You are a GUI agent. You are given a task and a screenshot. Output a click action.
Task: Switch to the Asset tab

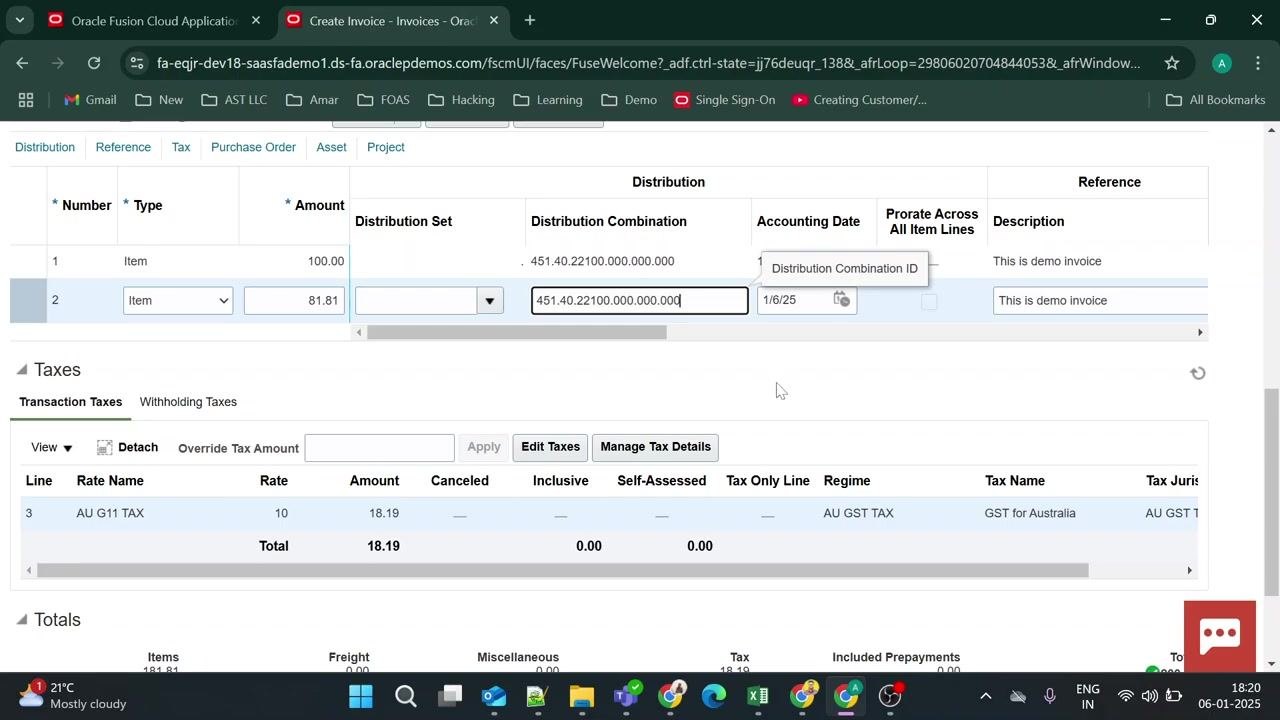pos(331,147)
